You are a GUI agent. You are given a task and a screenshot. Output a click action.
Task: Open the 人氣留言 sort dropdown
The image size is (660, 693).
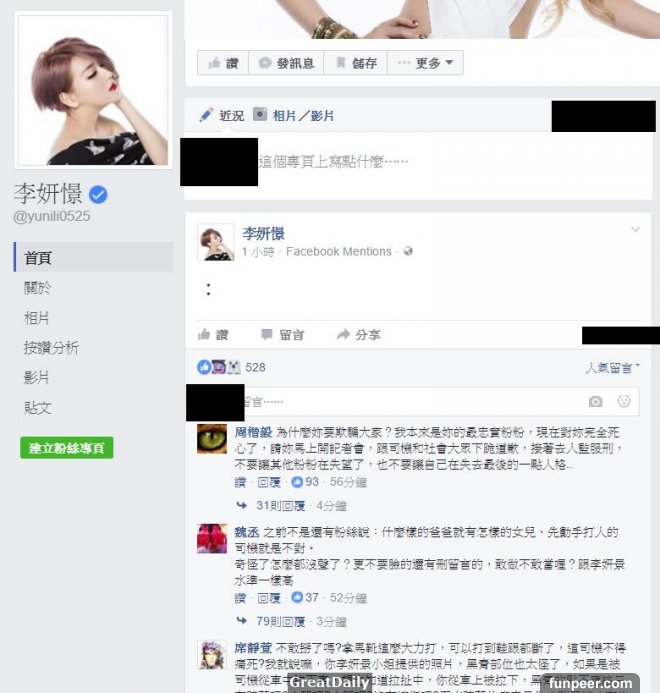[x=612, y=367]
